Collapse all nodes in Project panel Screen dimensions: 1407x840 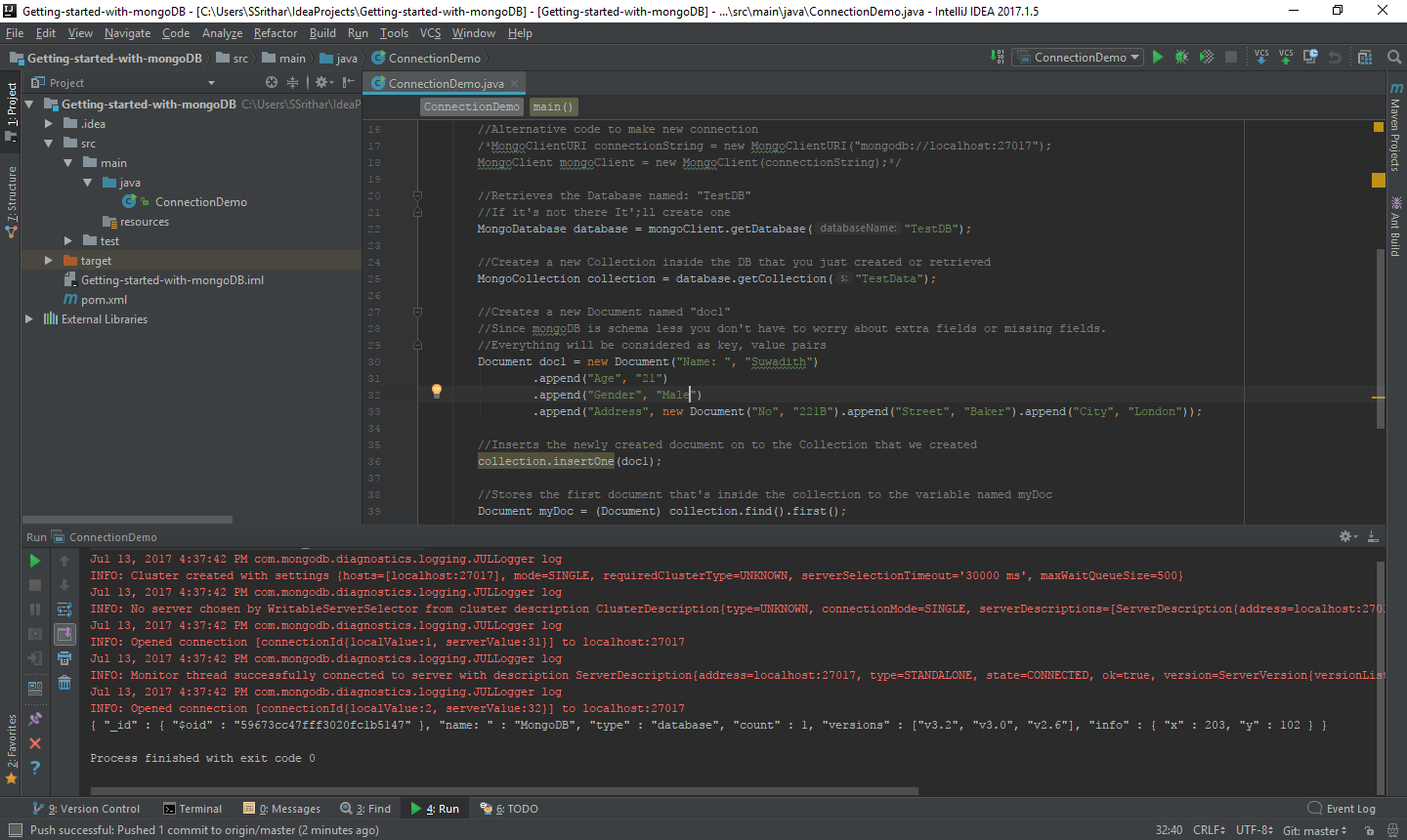tap(292, 83)
